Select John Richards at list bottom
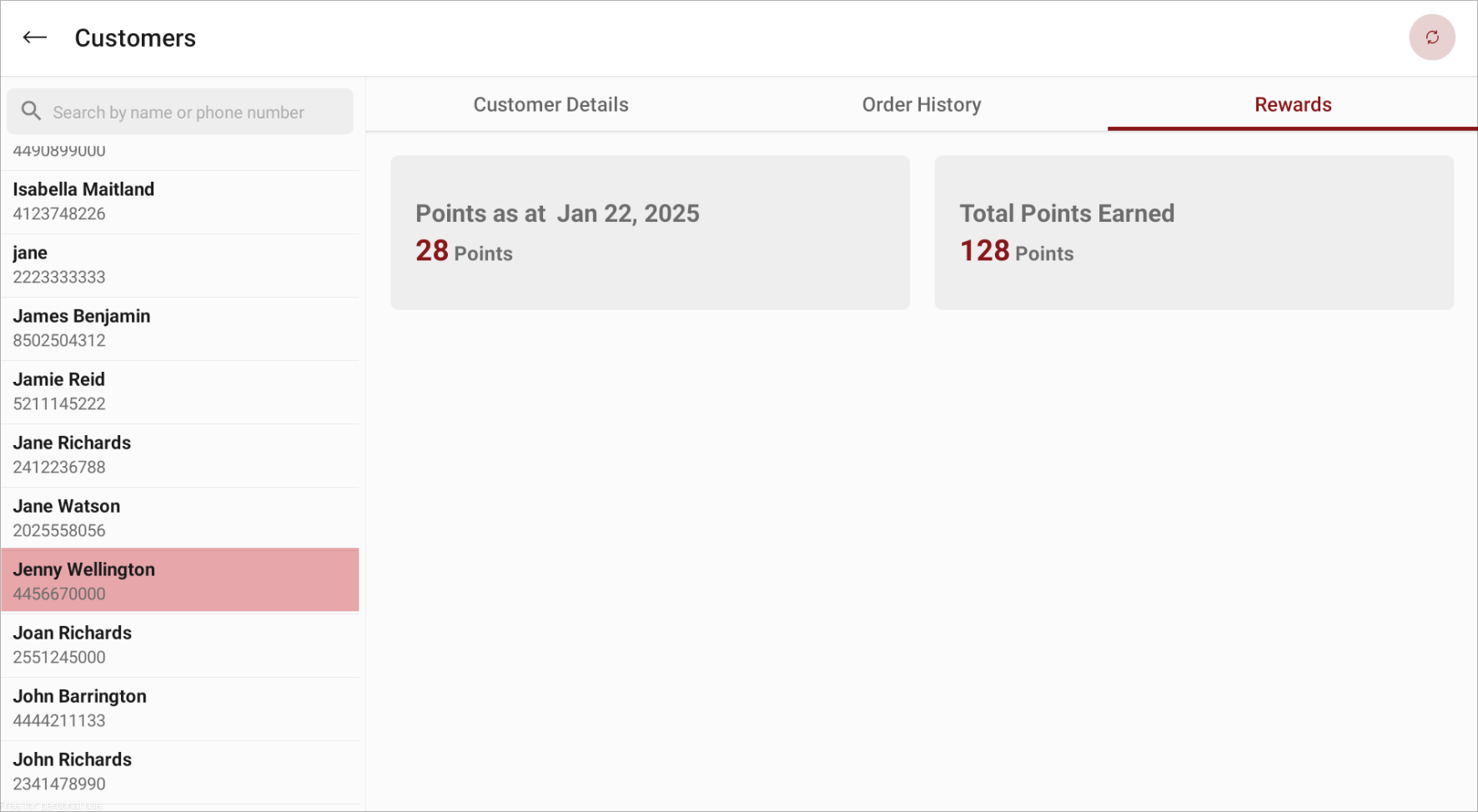Image resolution: width=1478 pixels, height=812 pixels. [x=180, y=772]
